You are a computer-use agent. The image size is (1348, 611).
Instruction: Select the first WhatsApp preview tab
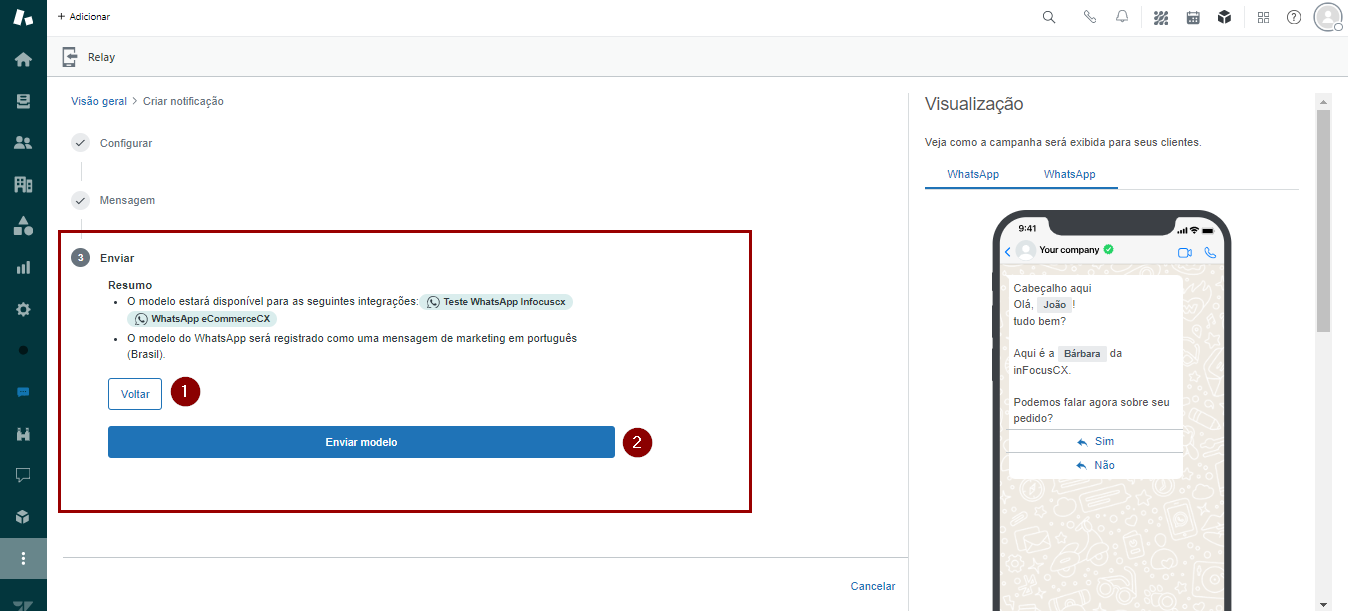(x=973, y=174)
